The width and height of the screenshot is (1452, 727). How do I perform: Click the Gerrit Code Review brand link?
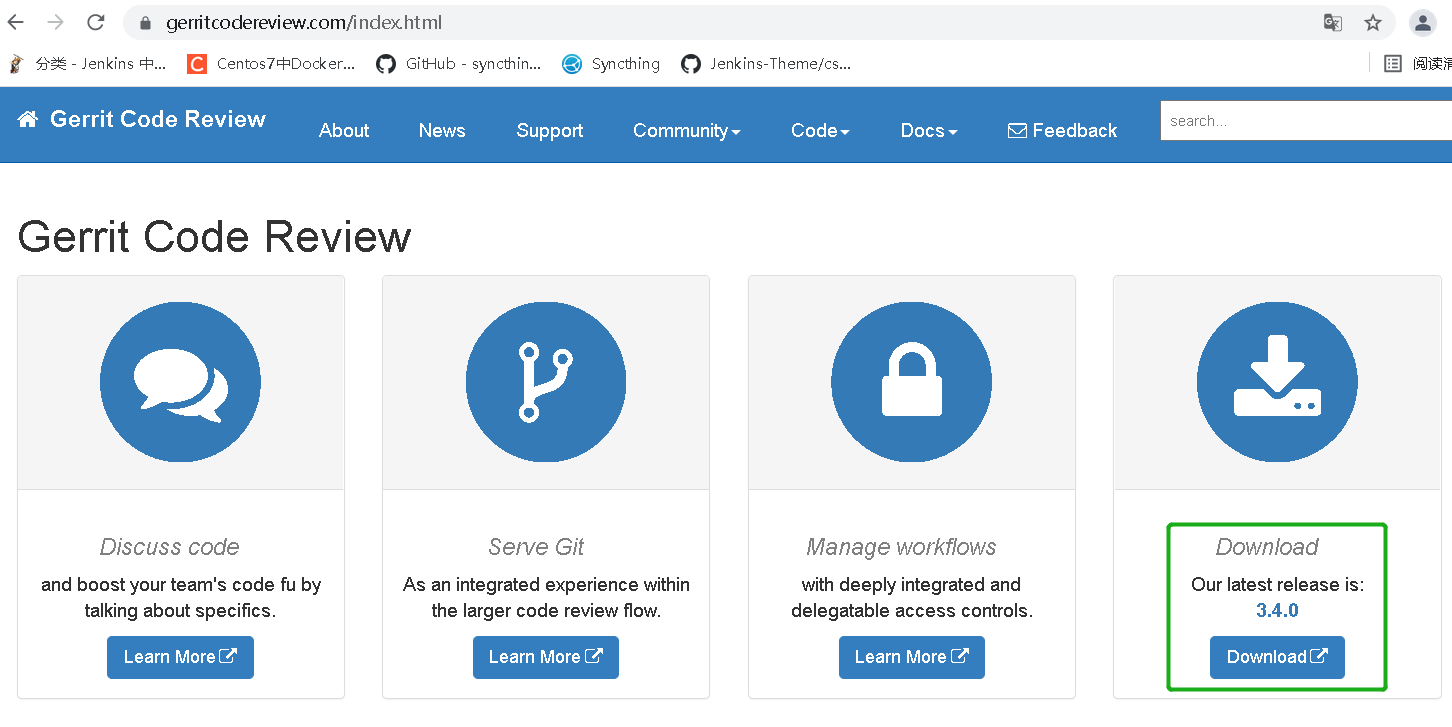tap(158, 119)
